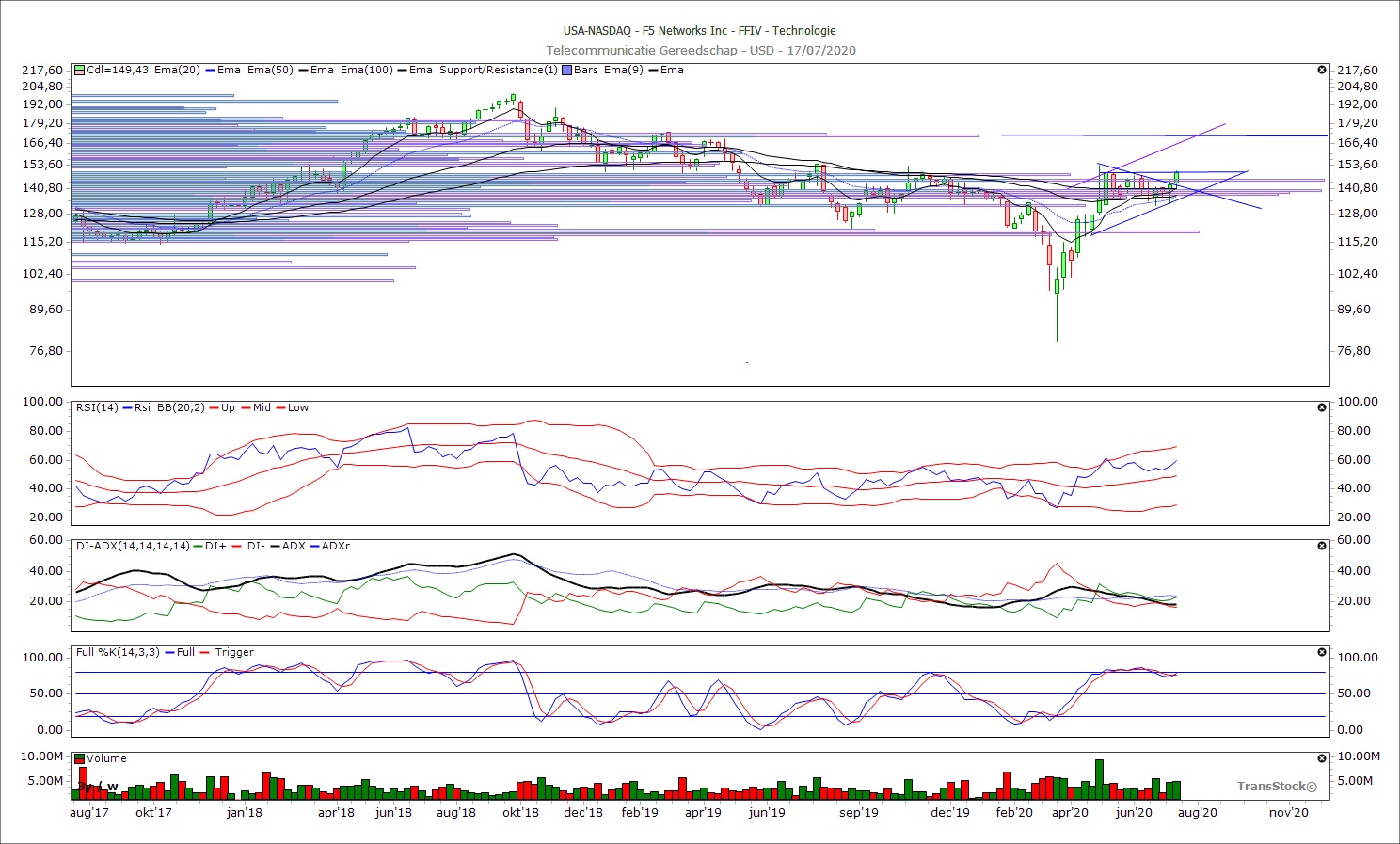Click the Support/Resistance(1) legend label

(498, 70)
